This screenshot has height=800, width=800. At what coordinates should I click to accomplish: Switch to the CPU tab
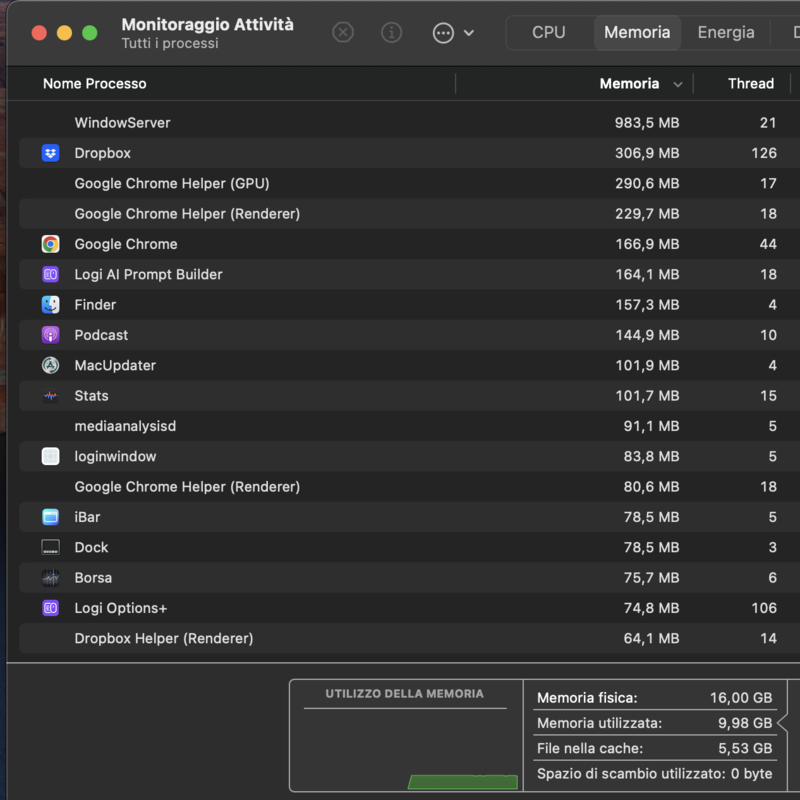click(548, 33)
